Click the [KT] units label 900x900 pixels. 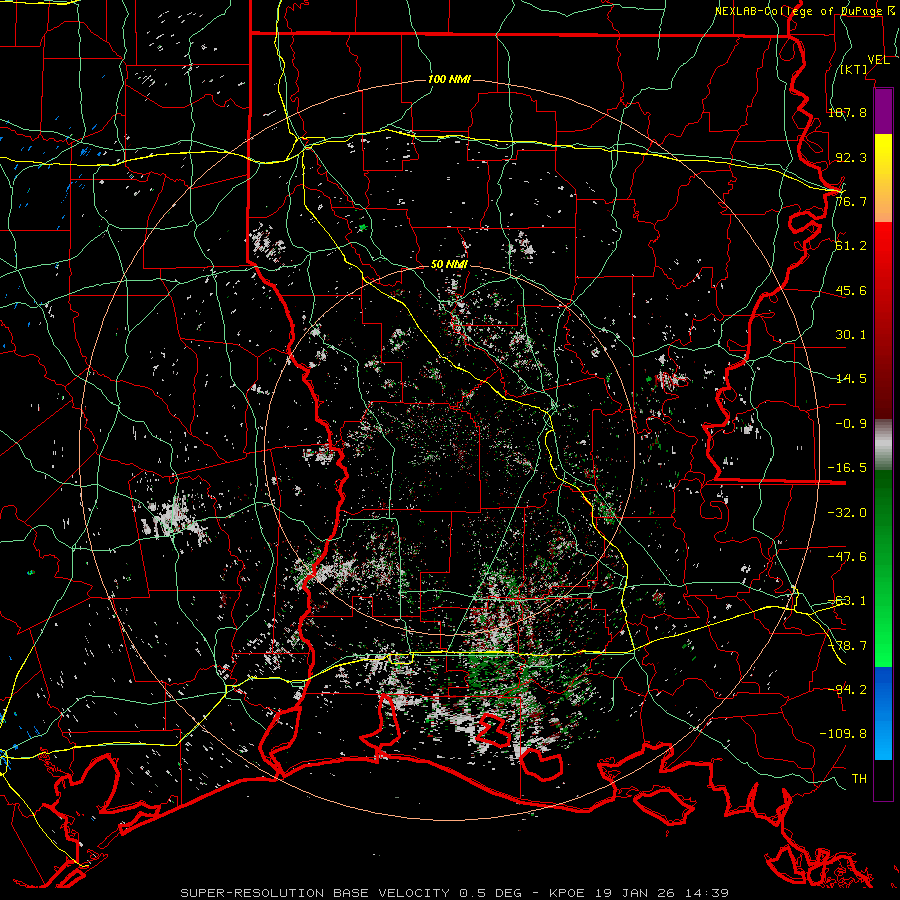854,69
